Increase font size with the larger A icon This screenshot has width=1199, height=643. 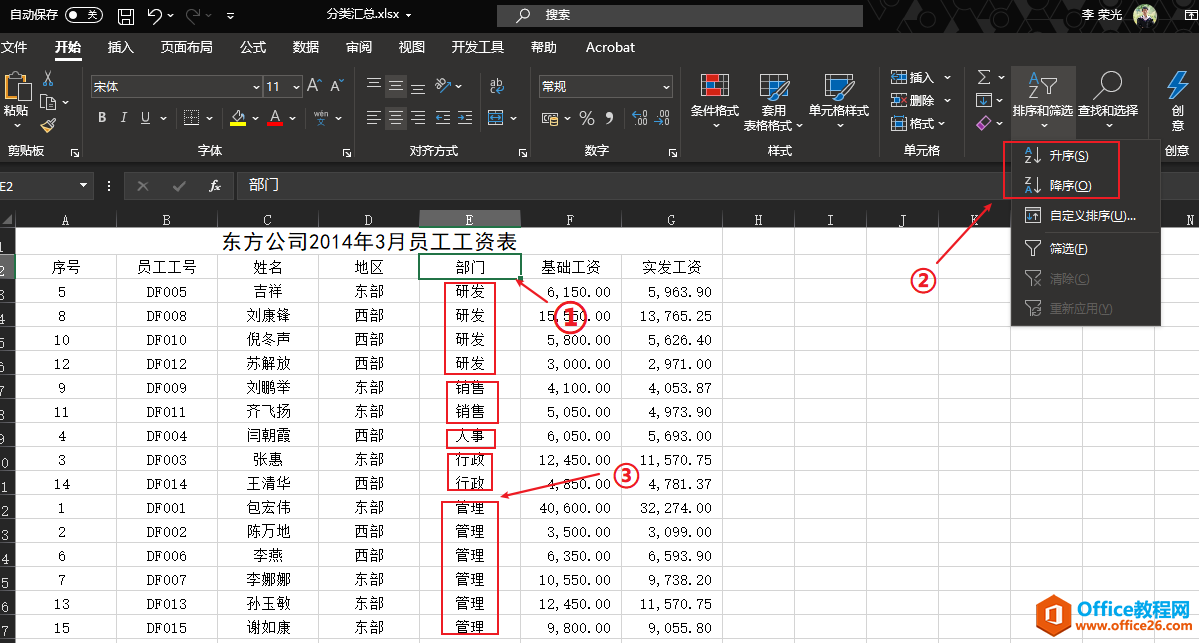coord(314,86)
